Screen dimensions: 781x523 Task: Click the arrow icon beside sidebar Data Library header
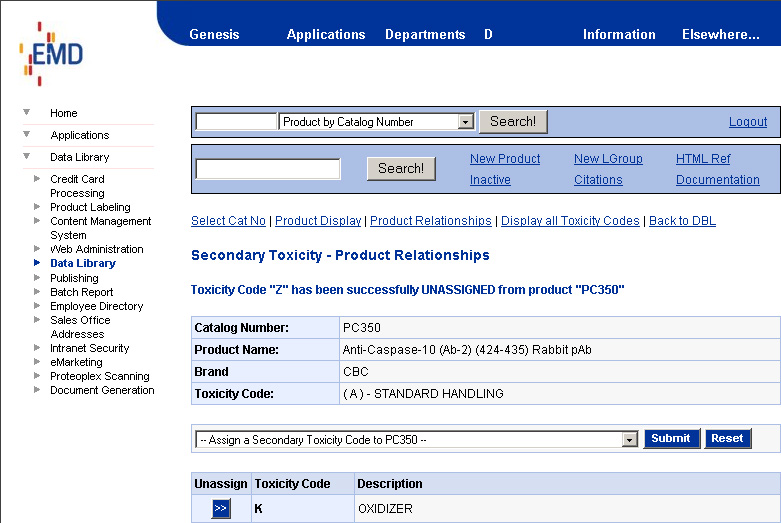coord(27,156)
